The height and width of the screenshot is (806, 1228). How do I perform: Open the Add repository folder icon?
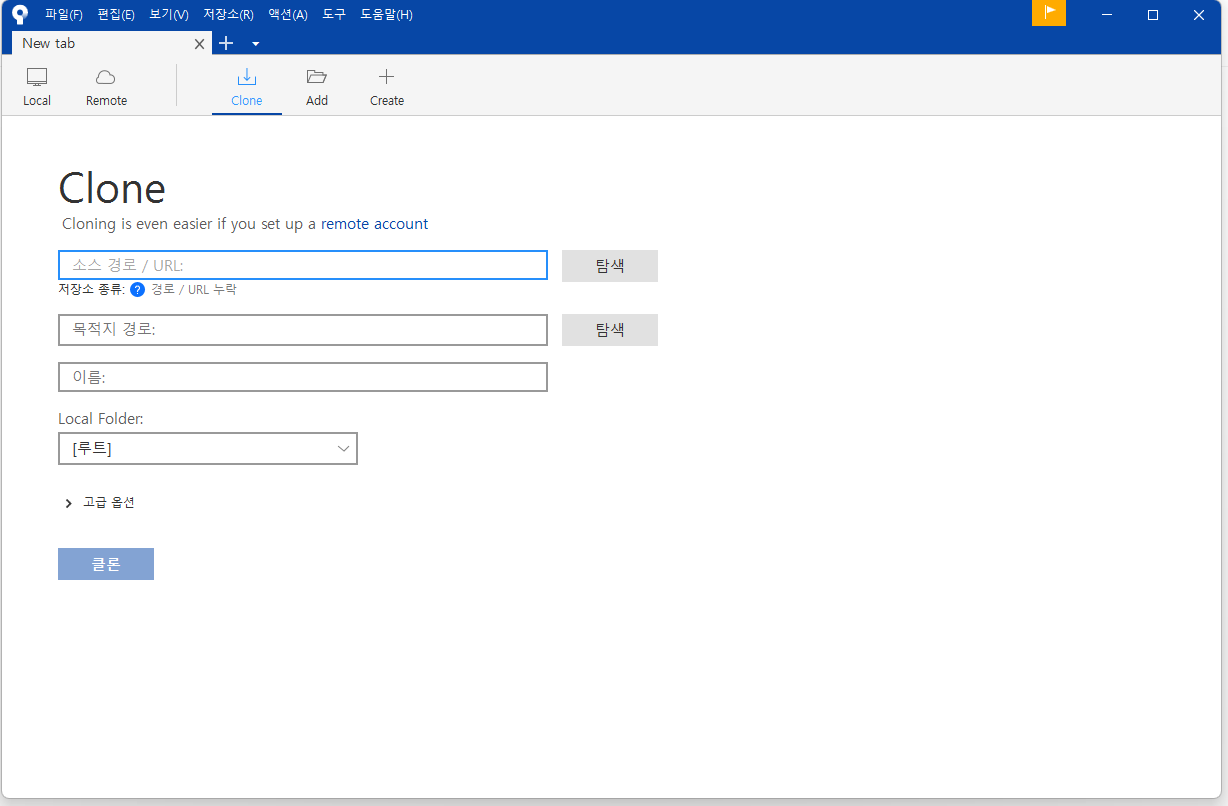pyautogui.click(x=317, y=77)
